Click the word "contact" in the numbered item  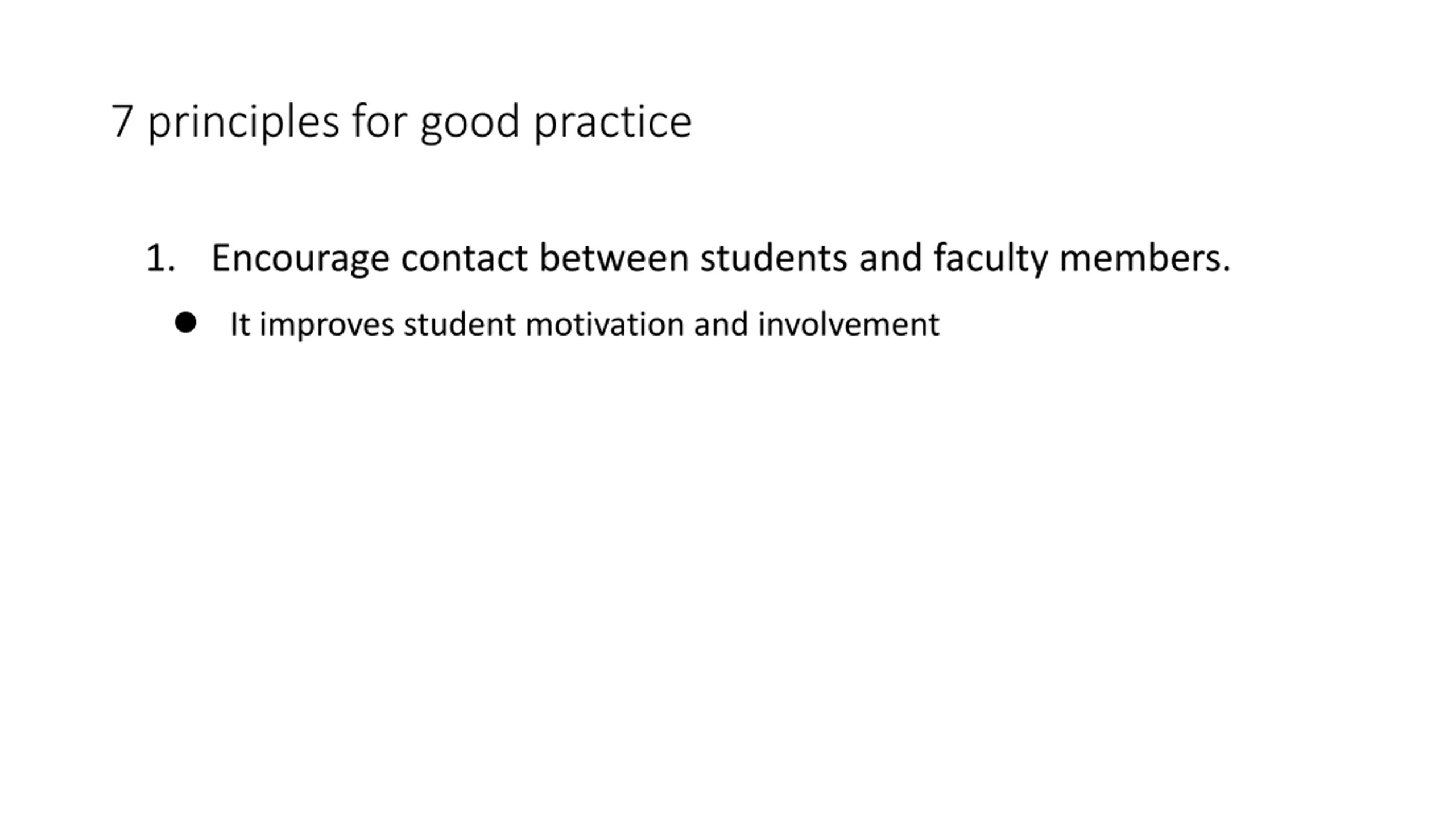464,258
